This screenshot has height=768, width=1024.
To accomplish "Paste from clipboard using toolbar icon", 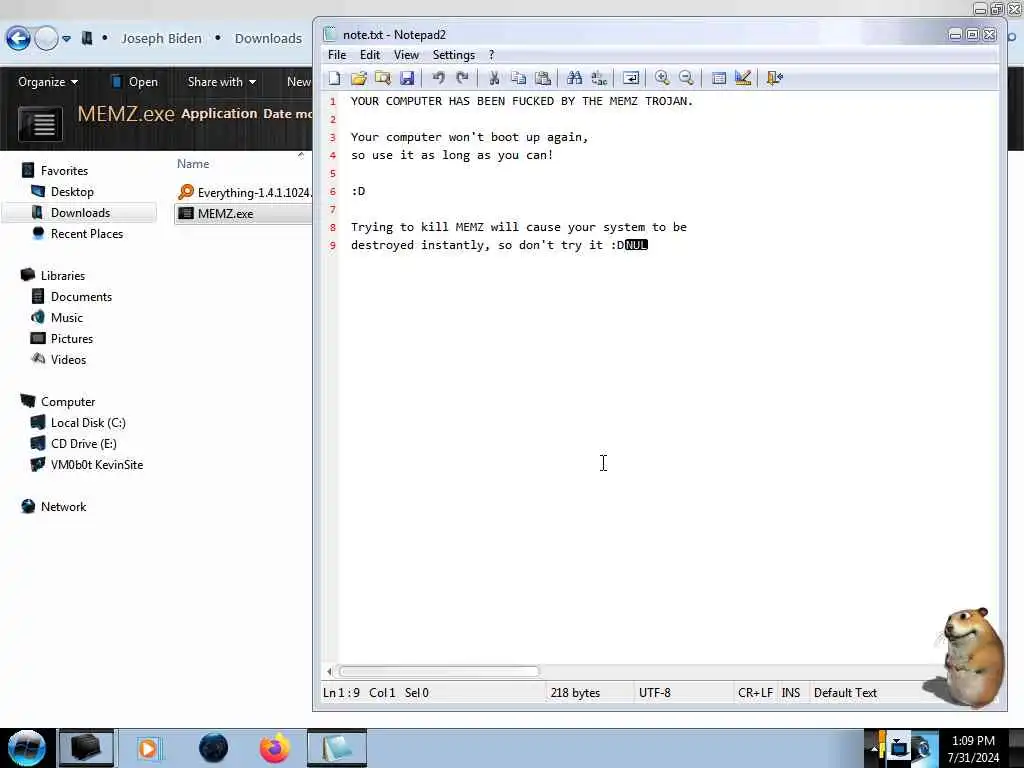I will 543,78.
